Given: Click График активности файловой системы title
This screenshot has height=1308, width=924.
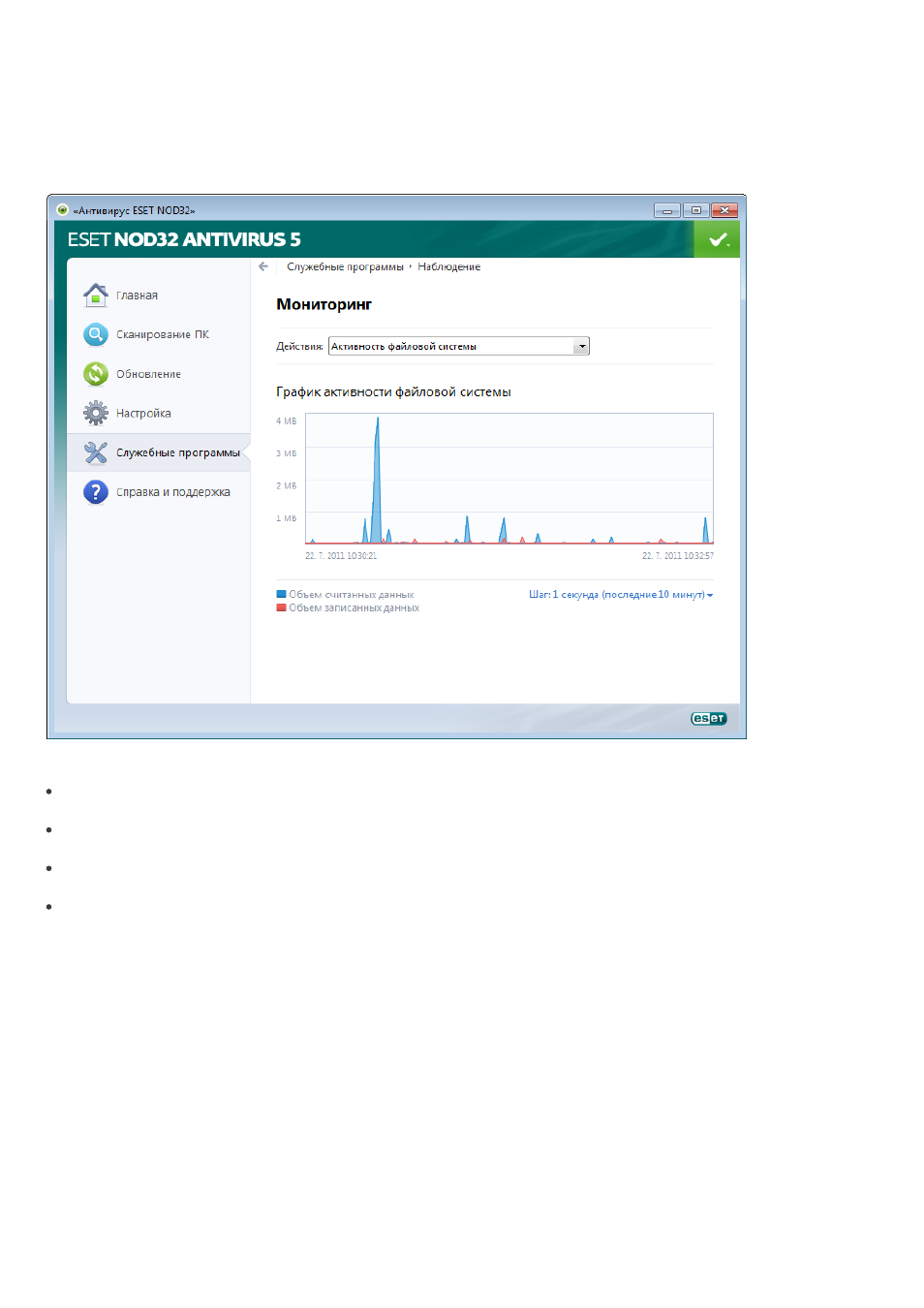Looking at the screenshot, I should tap(393, 391).
